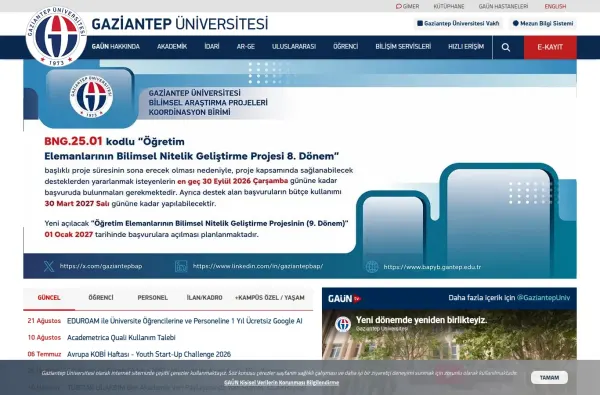Open the ULUSLARARASI menu

(x=294, y=47)
